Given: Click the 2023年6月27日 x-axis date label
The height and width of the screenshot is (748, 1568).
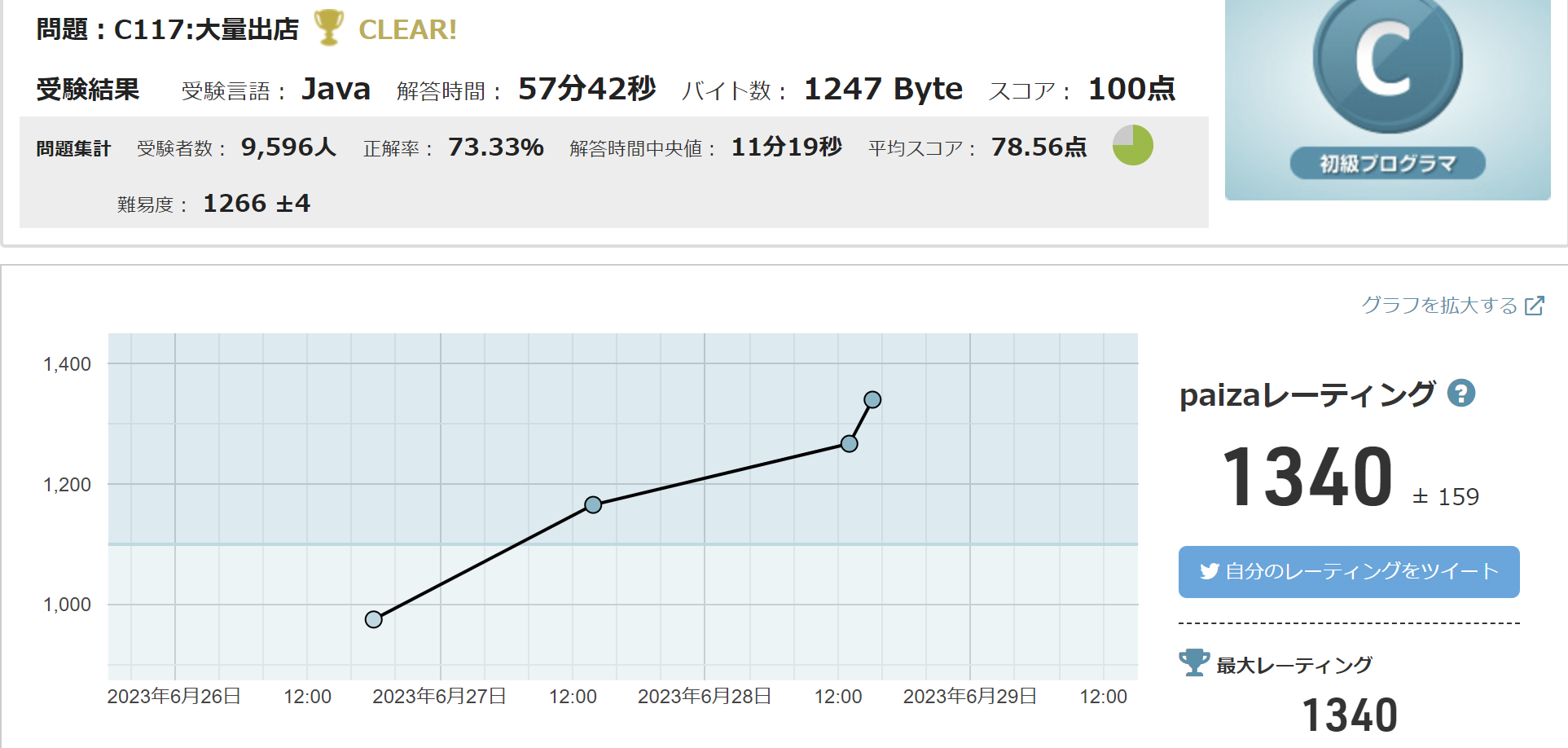Looking at the screenshot, I should 439,697.
